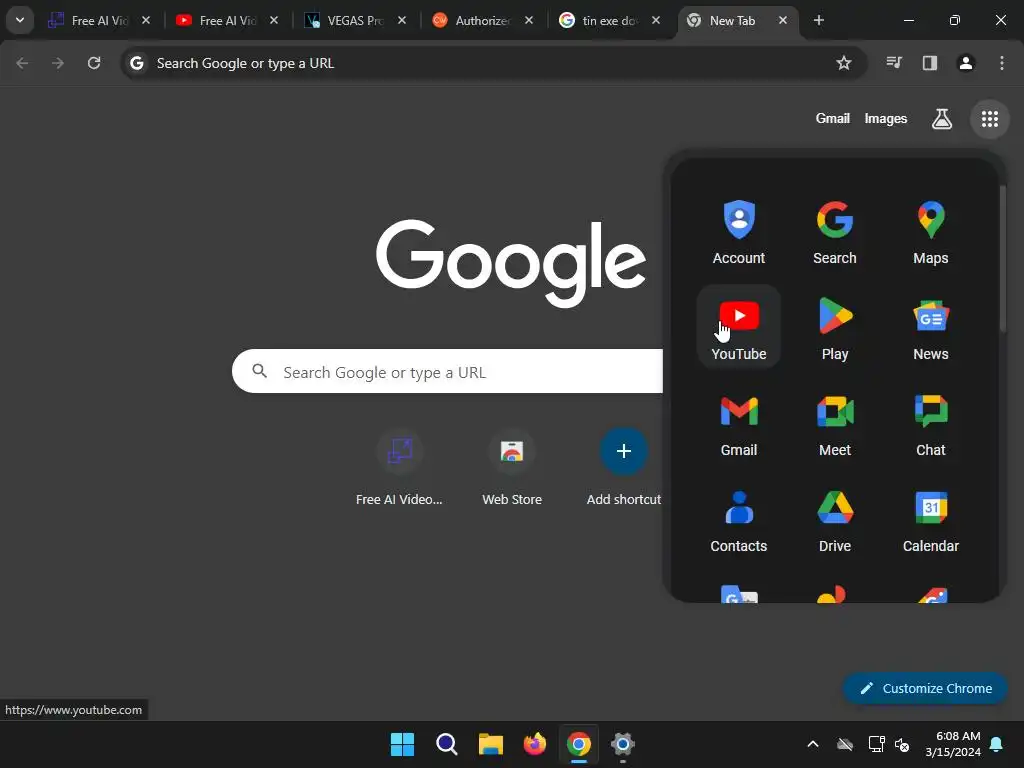Go forward to the next page
1024x768 pixels.
click(x=58, y=63)
